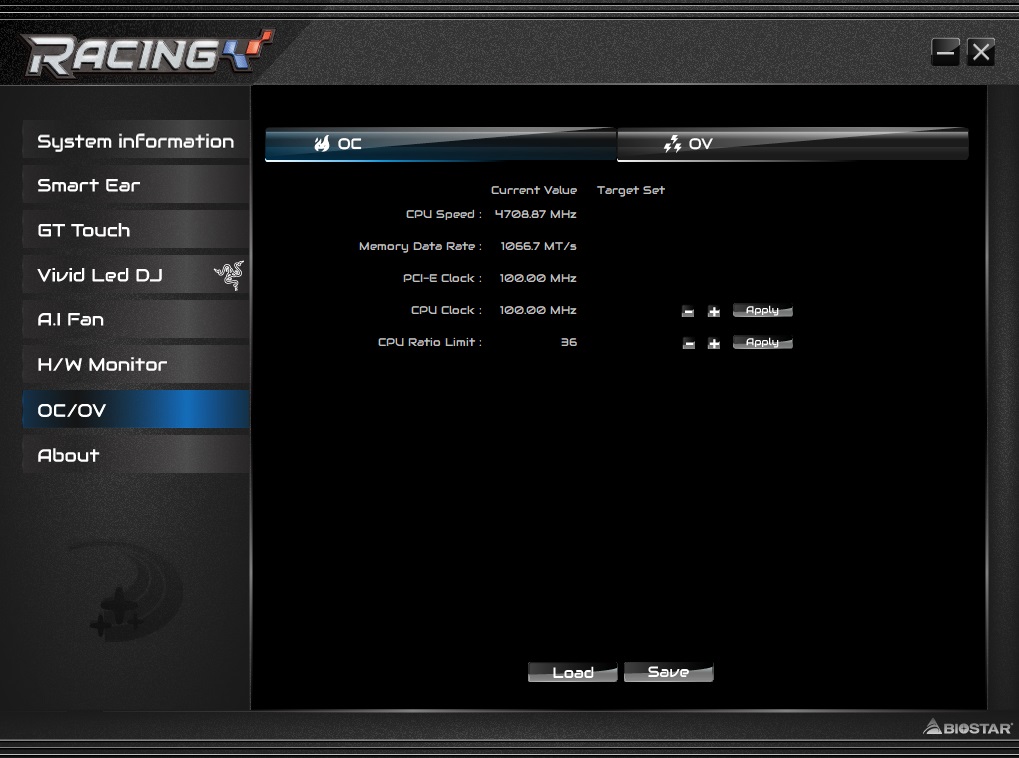Increase CPU Ratio Limit with plus icon

coord(714,344)
